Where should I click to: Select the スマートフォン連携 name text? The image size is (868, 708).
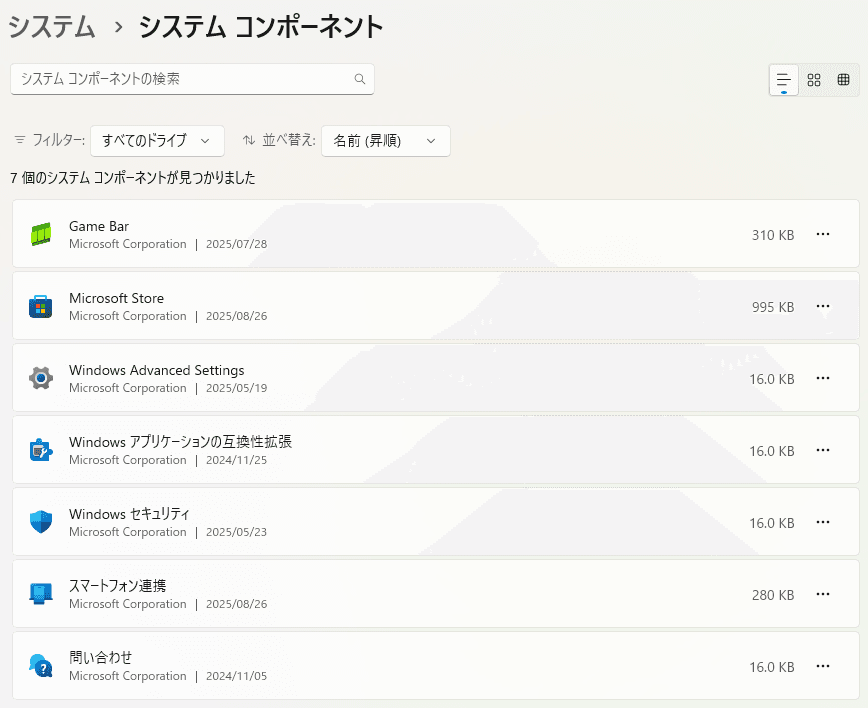coord(117,586)
